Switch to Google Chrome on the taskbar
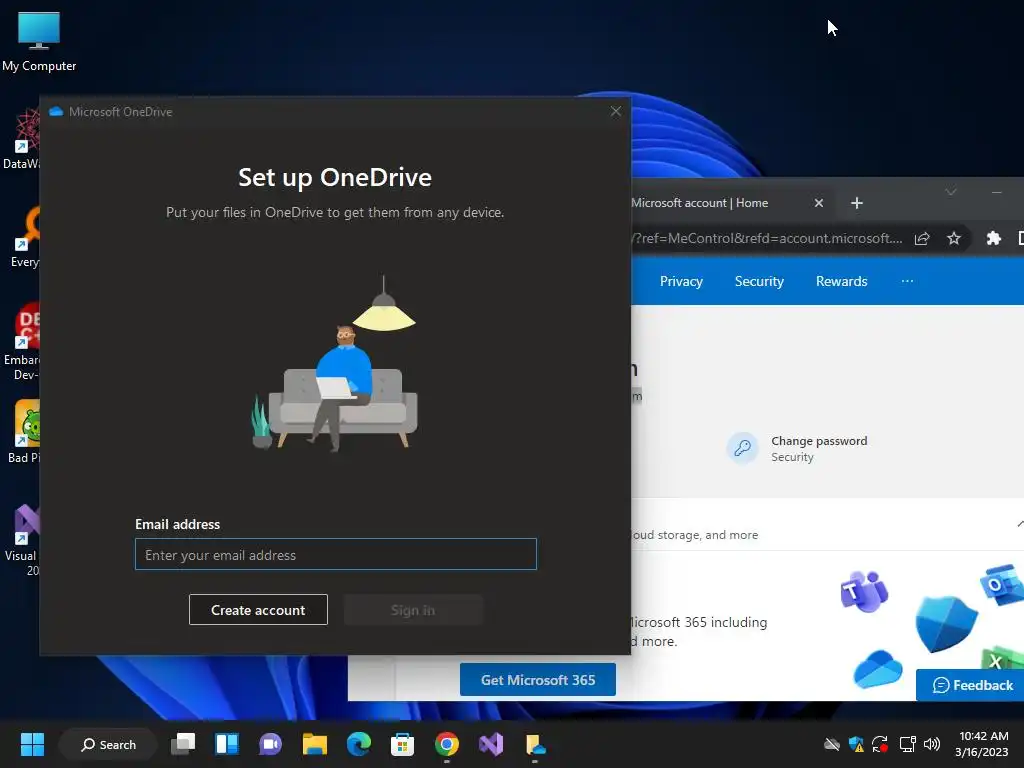Image resolution: width=1024 pixels, height=768 pixels. [x=447, y=744]
